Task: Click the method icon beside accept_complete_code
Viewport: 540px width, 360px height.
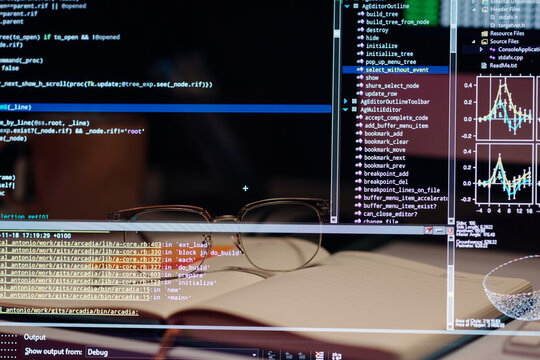Action: click(x=359, y=117)
